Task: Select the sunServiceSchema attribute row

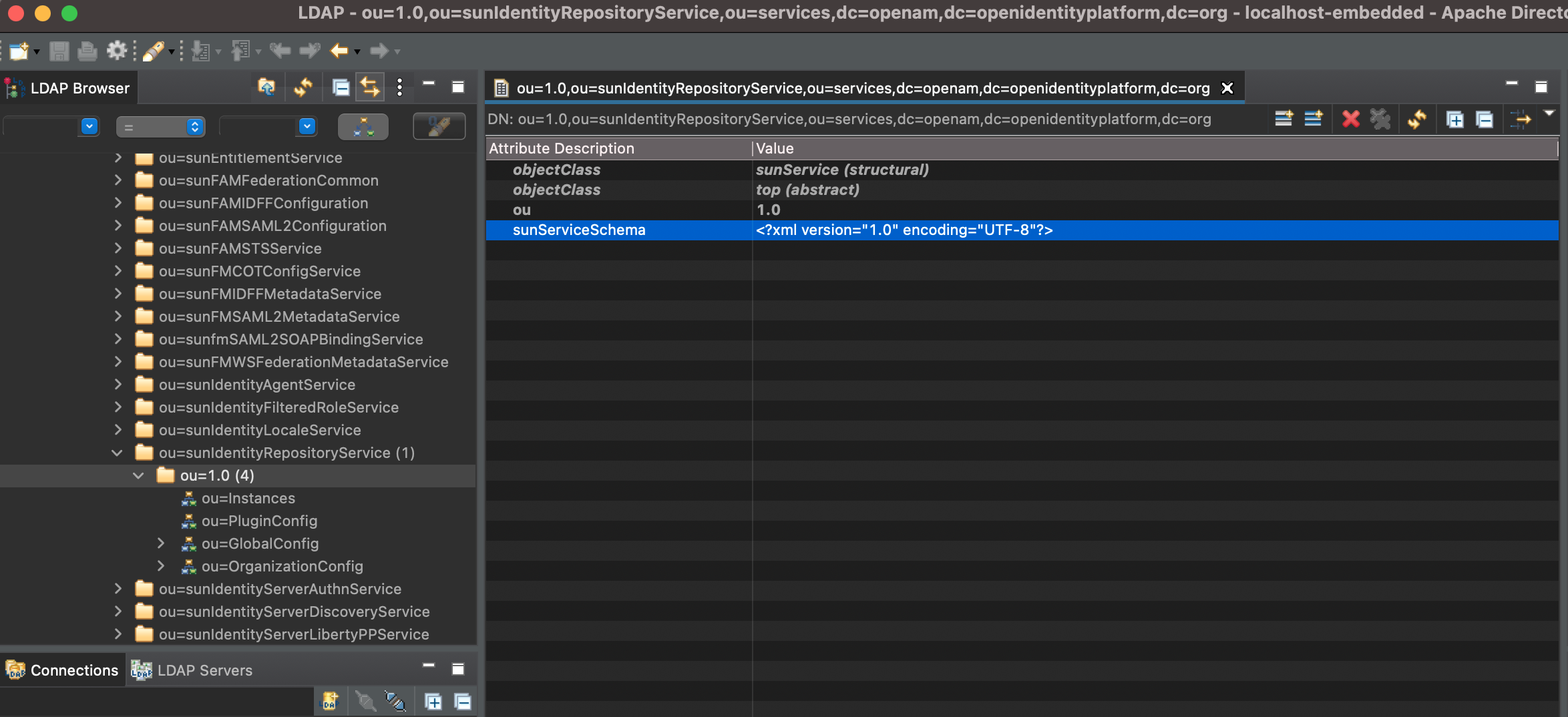Action: click(1022, 230)
